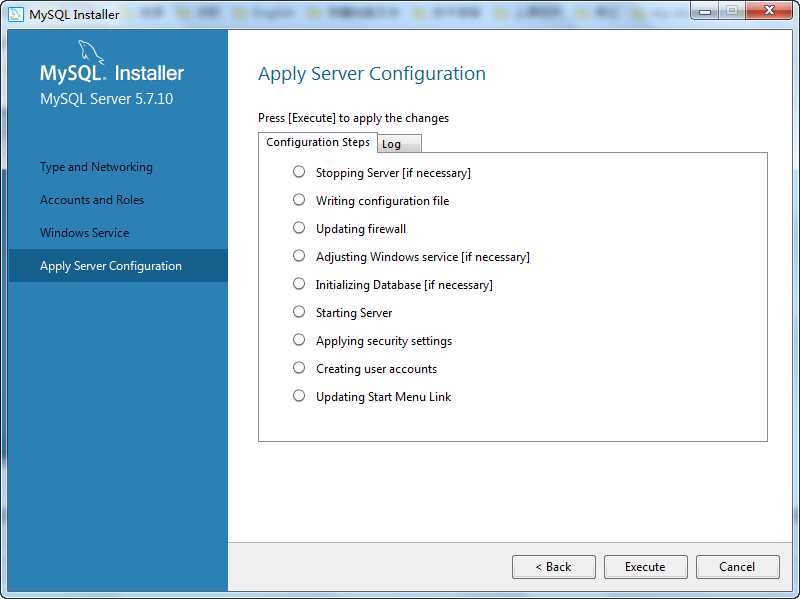
Task: Go to Windows Service sidebar step
Action: [x=84, y=233]
